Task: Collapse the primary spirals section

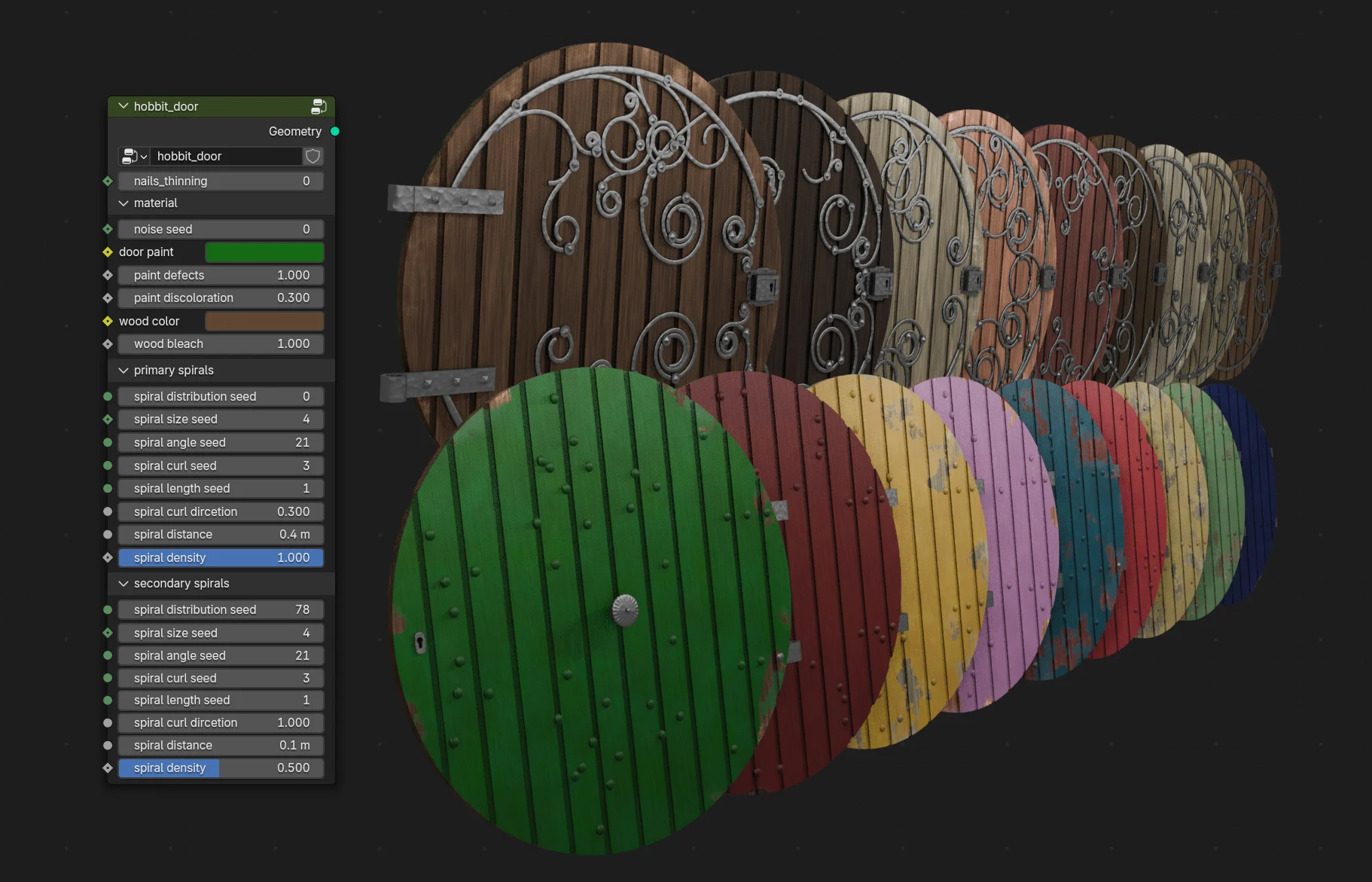Action: click(123, 371)
